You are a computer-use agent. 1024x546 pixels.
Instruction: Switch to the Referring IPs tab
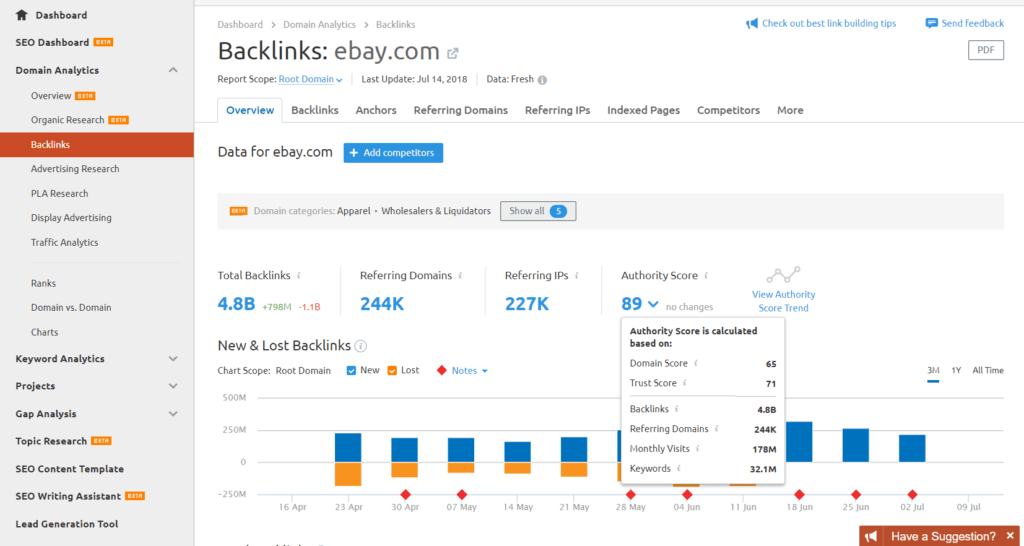pyautogui.click(x=558, y=110)
